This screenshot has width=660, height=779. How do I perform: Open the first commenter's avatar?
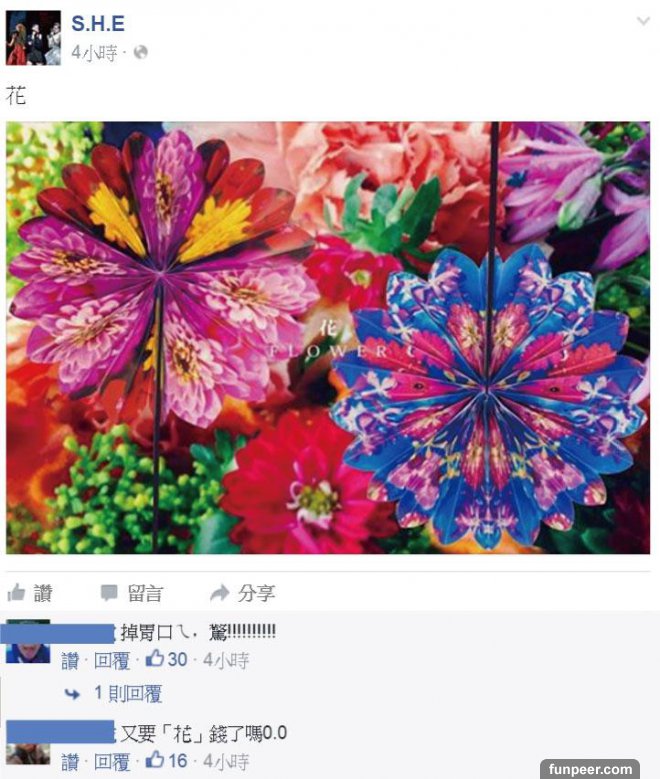(x=28, y=641)
